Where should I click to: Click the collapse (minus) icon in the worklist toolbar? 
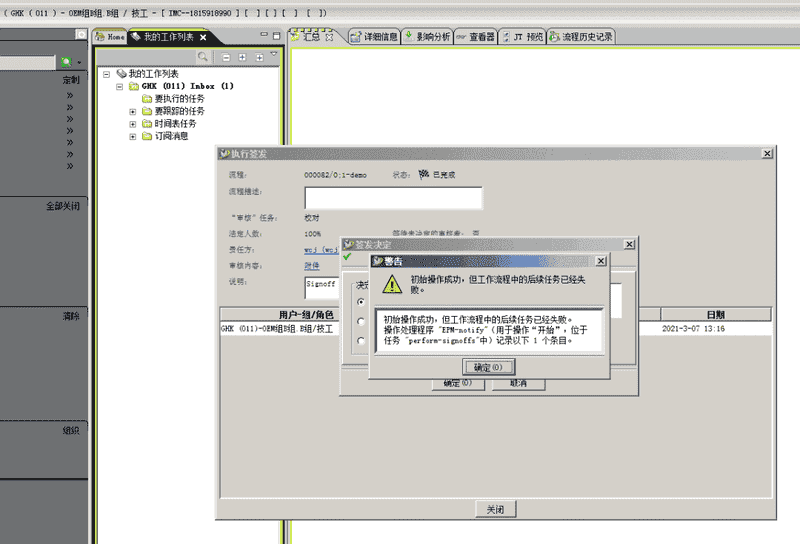pyautogui.click(x=226, y=57)
